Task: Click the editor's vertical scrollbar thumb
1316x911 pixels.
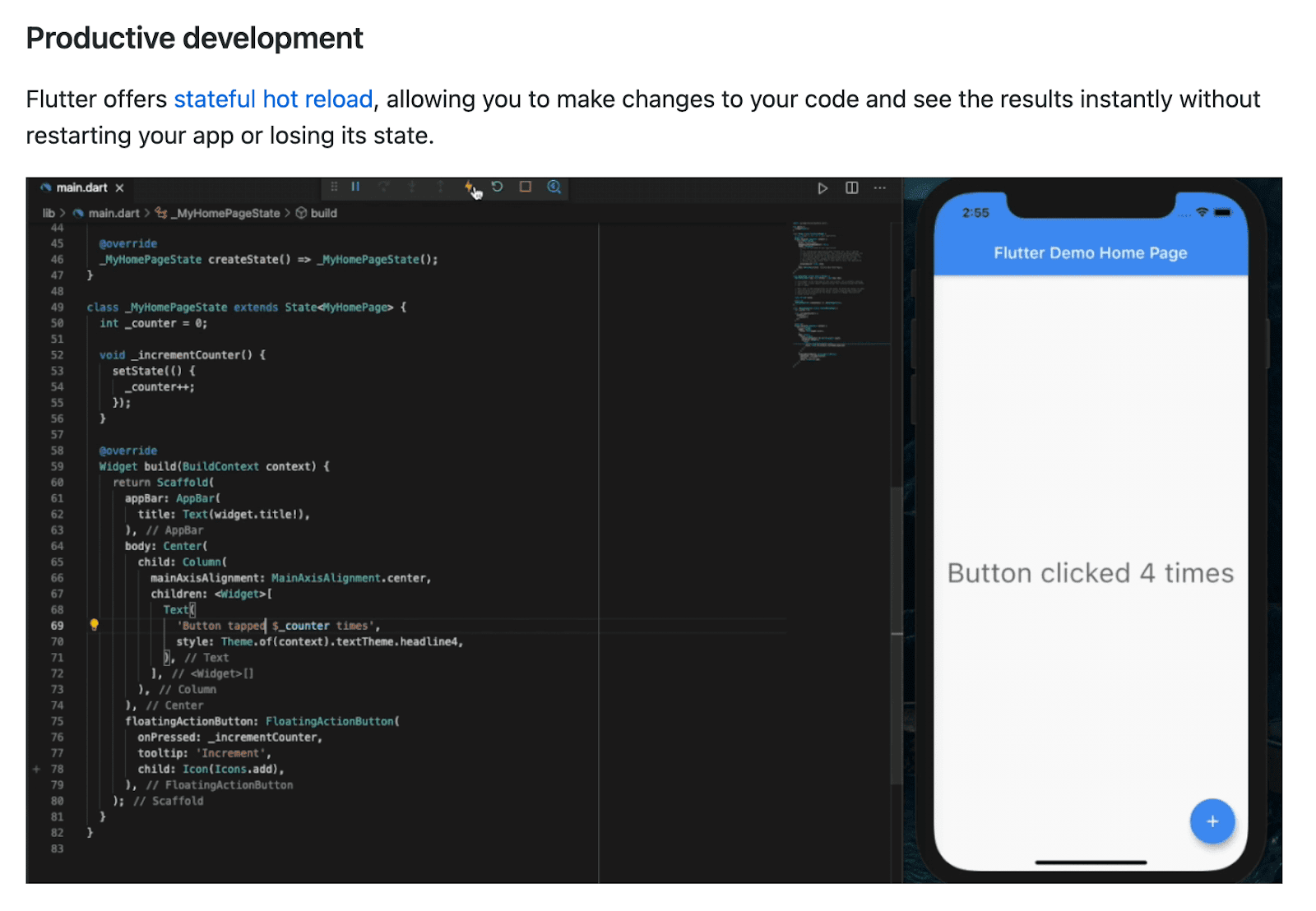Action: coord(897,635)
